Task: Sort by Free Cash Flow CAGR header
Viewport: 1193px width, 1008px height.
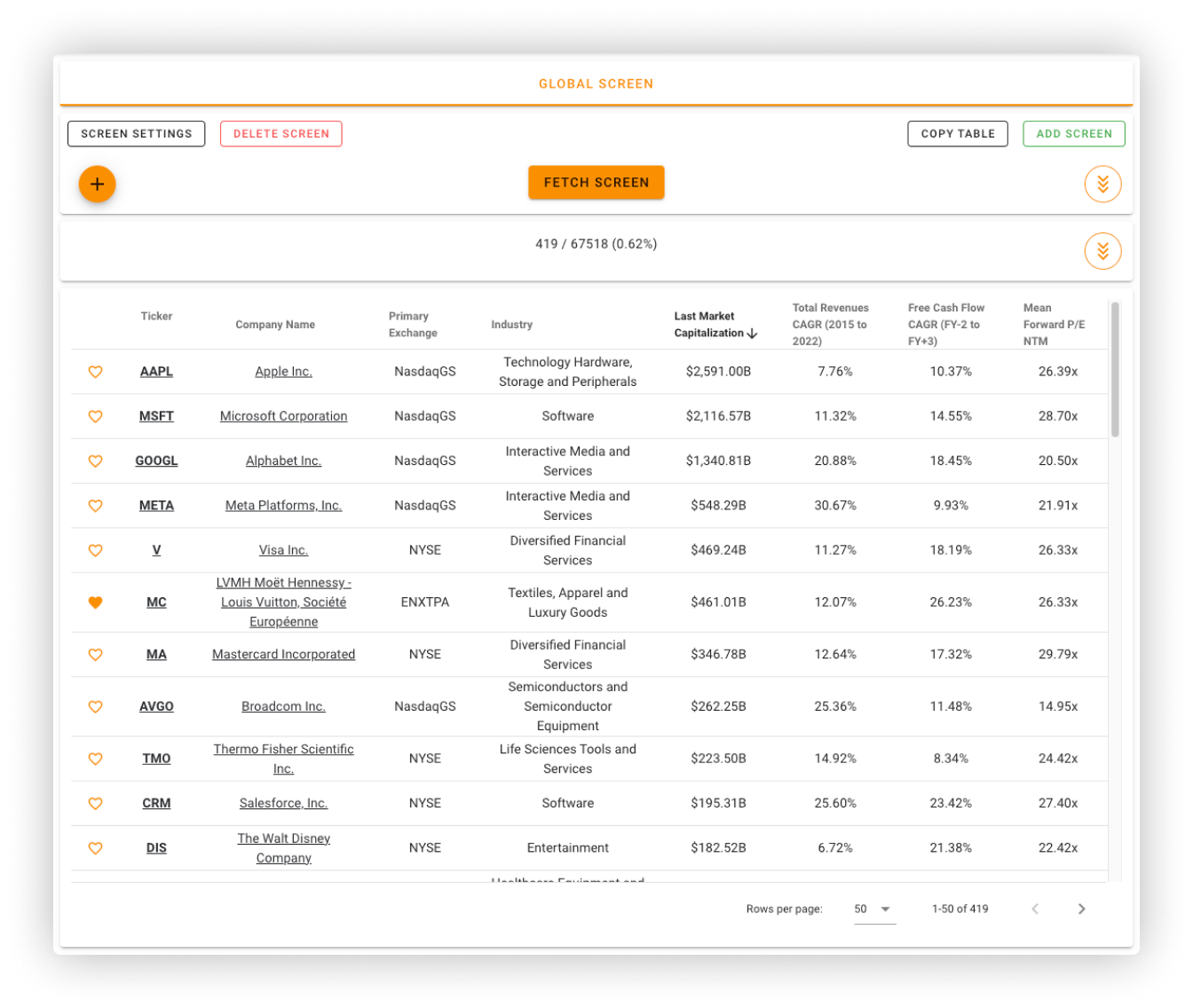Action: pyautogui.click(x=946, y=325)
